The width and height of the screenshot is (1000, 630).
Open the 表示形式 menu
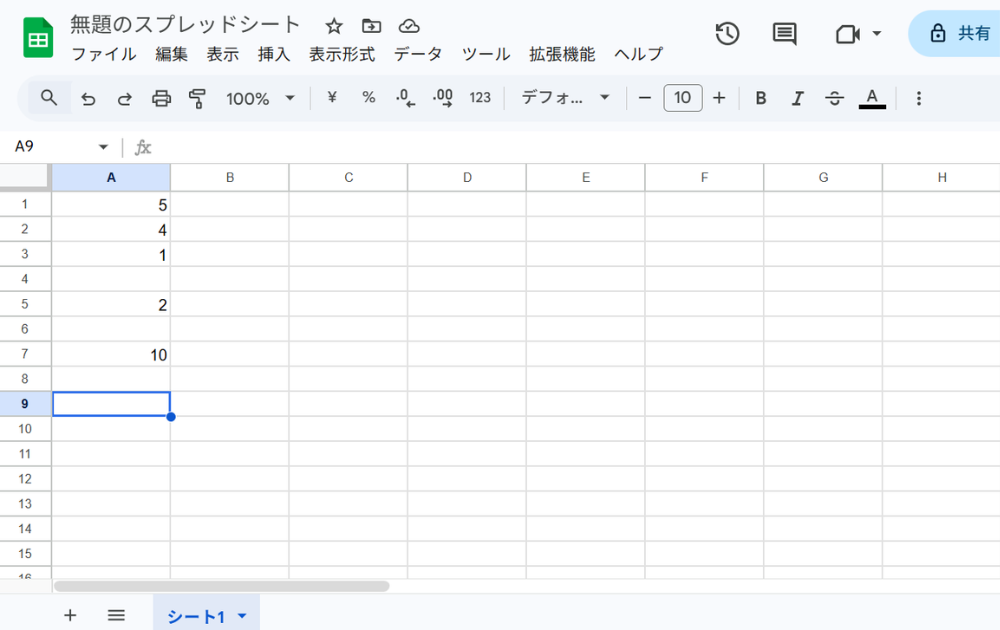(341, 54)
